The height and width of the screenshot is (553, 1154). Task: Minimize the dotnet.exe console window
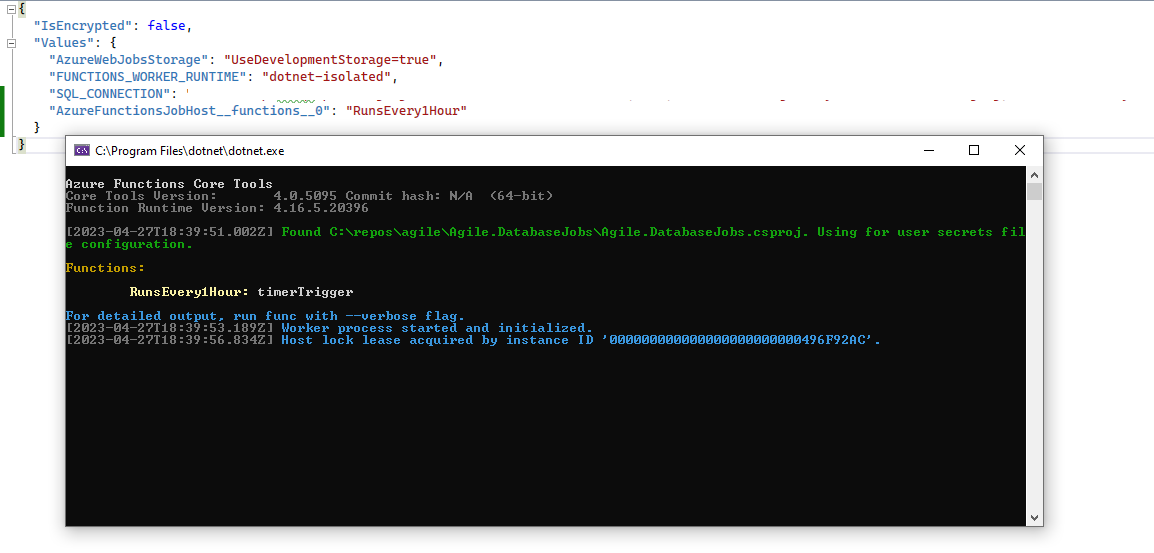pos(929,150)
